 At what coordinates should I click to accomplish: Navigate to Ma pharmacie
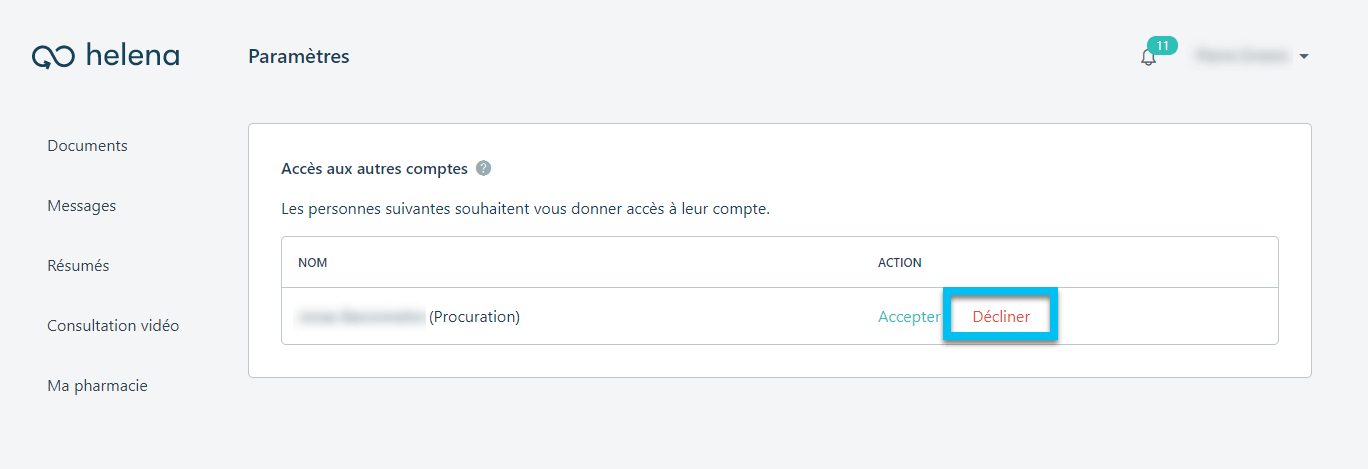coord(97,386)
